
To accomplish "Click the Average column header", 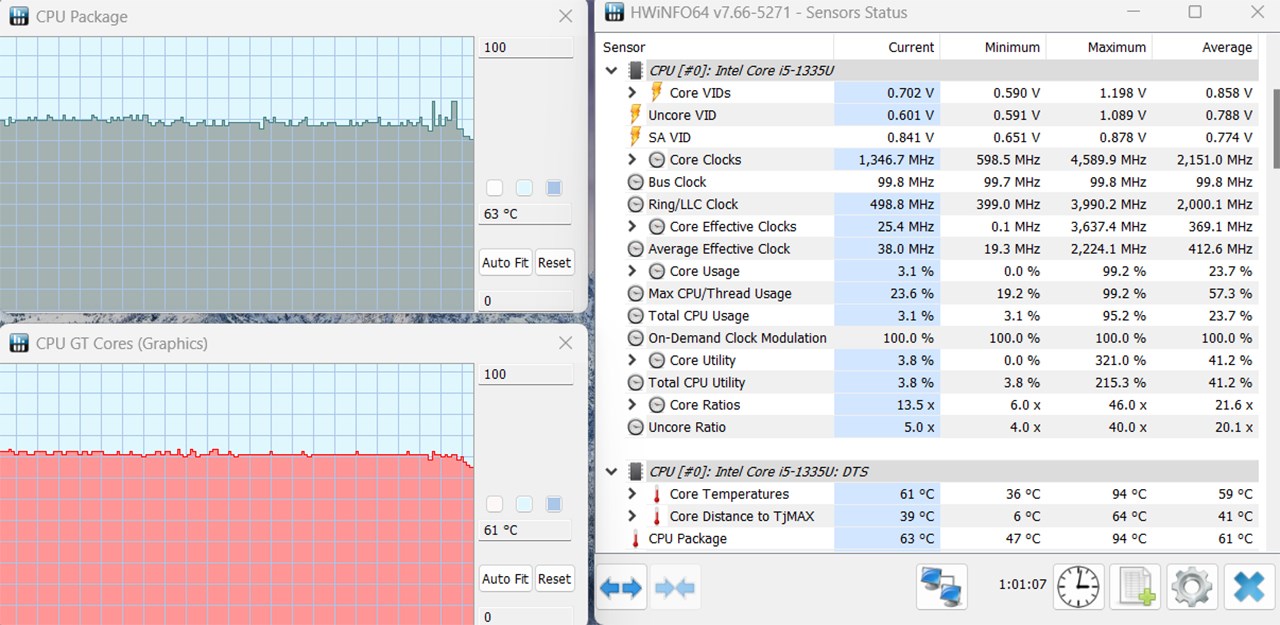I will coord(1205,47).
